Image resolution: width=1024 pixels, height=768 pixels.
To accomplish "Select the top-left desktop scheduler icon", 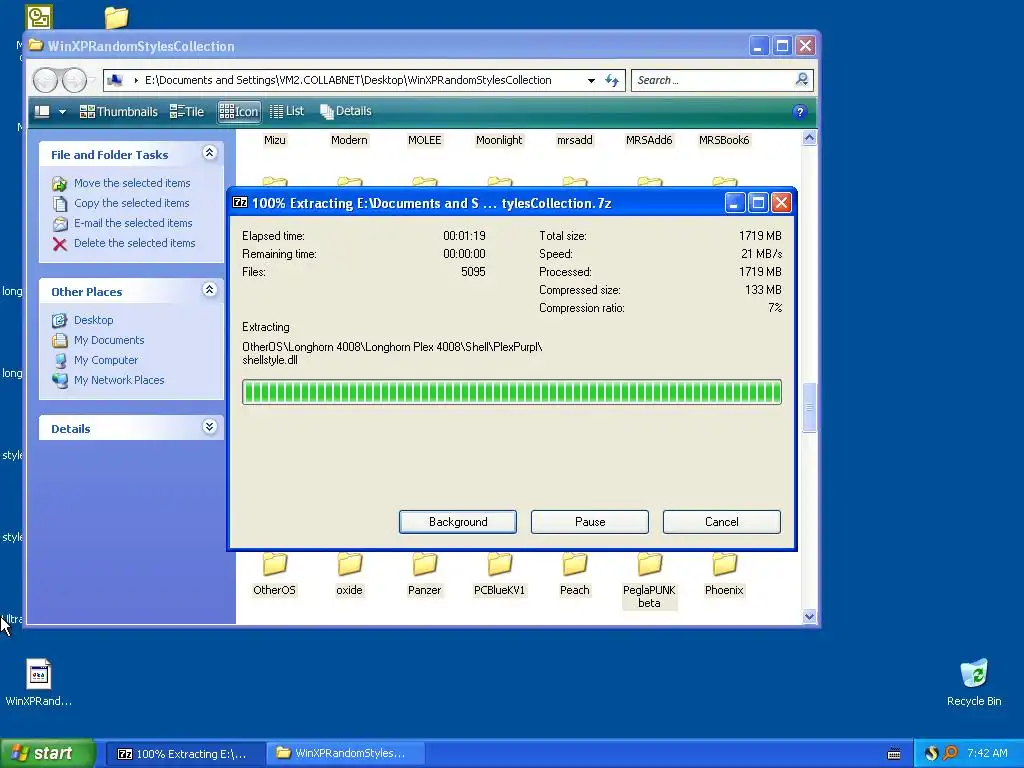I will point(39,17).
